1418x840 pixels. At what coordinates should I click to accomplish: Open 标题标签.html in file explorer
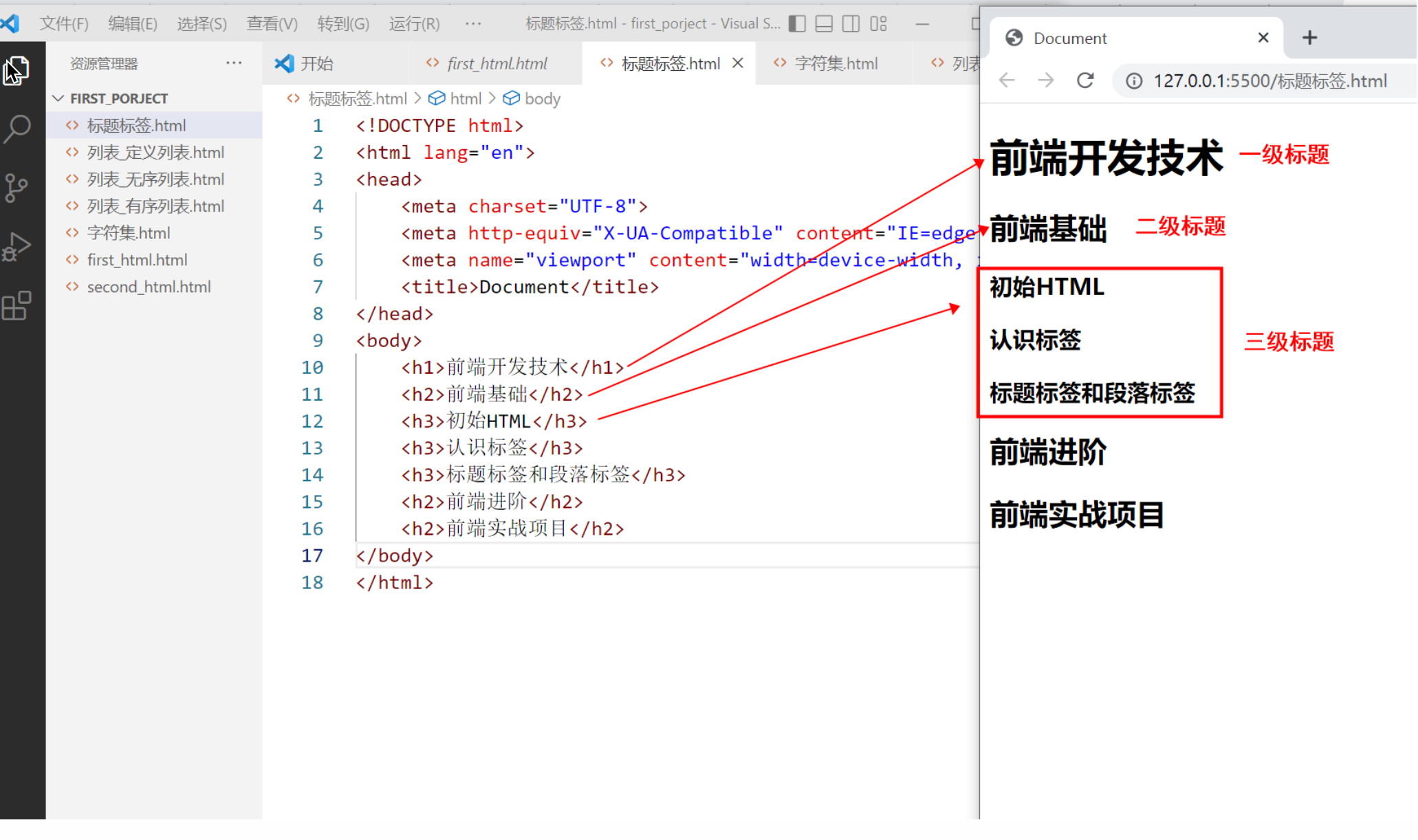155,125
